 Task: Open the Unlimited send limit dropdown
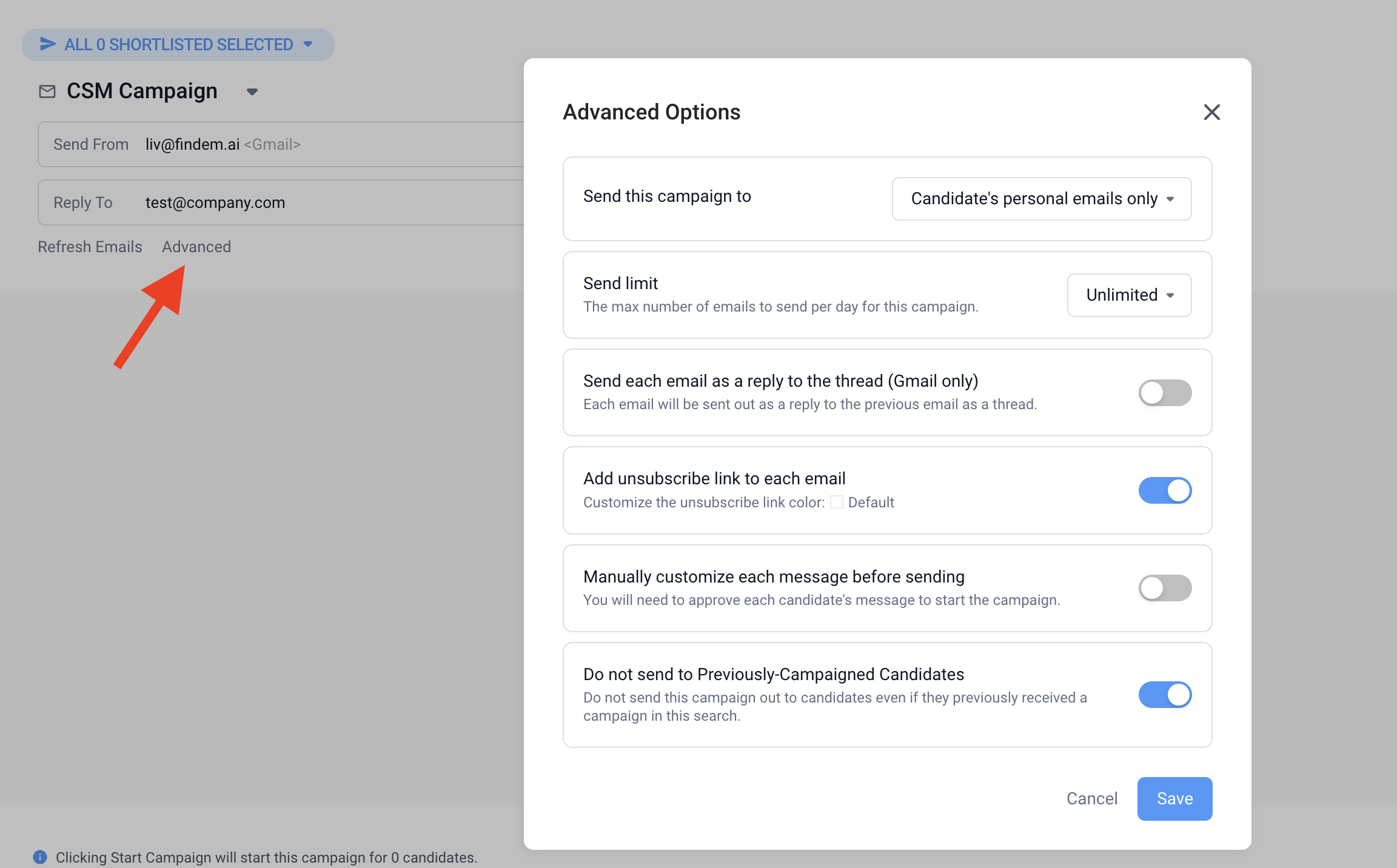1129,295
